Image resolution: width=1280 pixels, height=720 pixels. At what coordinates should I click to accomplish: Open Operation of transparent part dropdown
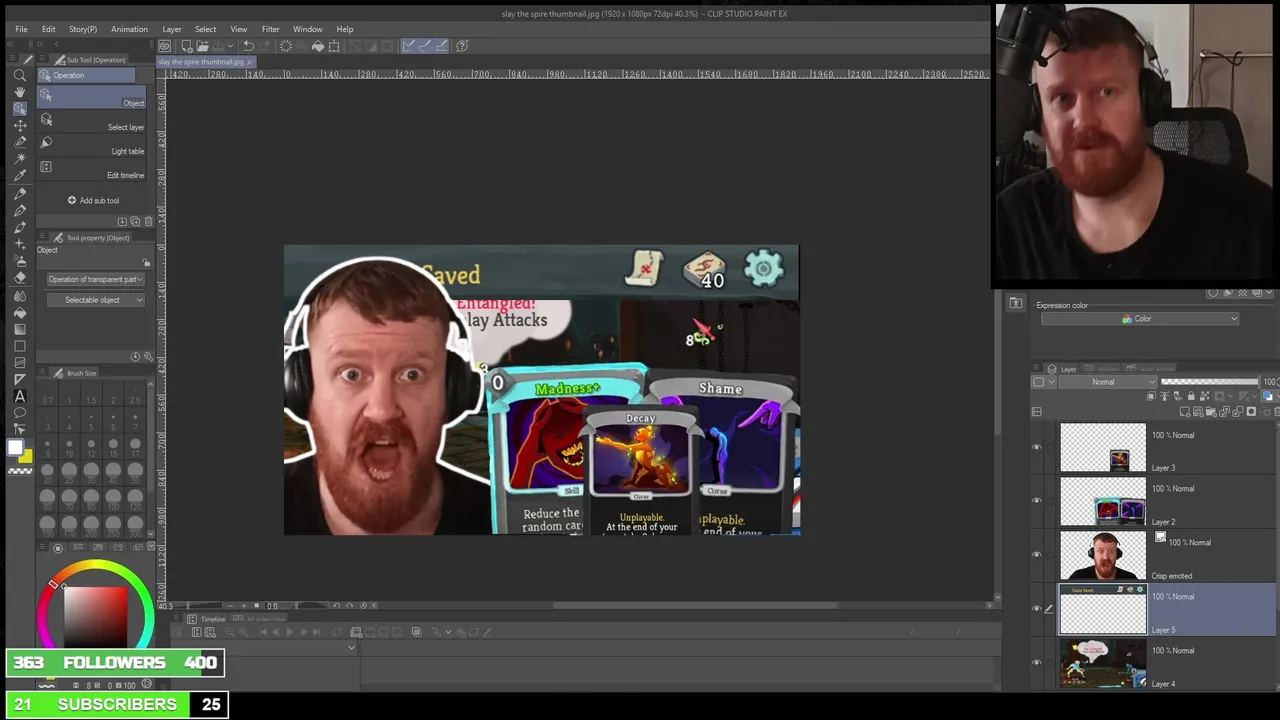95,280
